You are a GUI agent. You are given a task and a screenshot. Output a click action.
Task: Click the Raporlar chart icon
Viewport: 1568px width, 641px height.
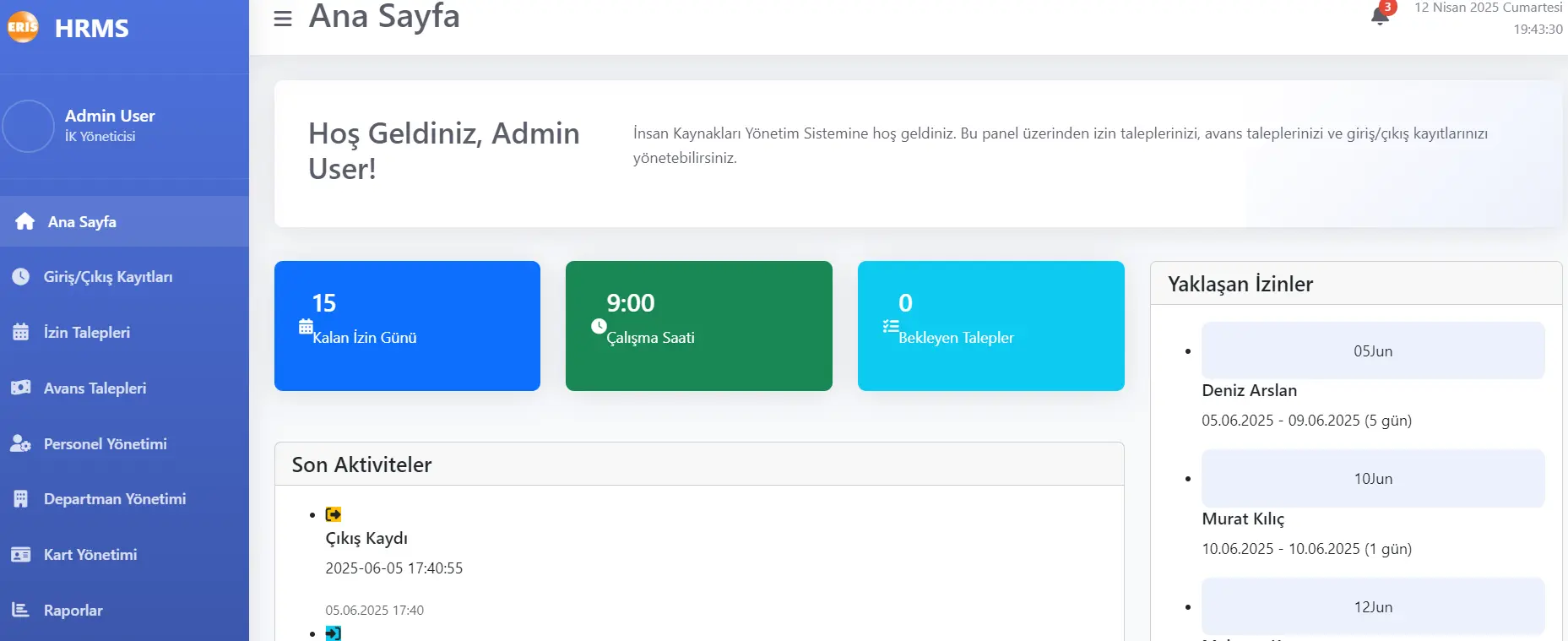(x=21, y=610)
